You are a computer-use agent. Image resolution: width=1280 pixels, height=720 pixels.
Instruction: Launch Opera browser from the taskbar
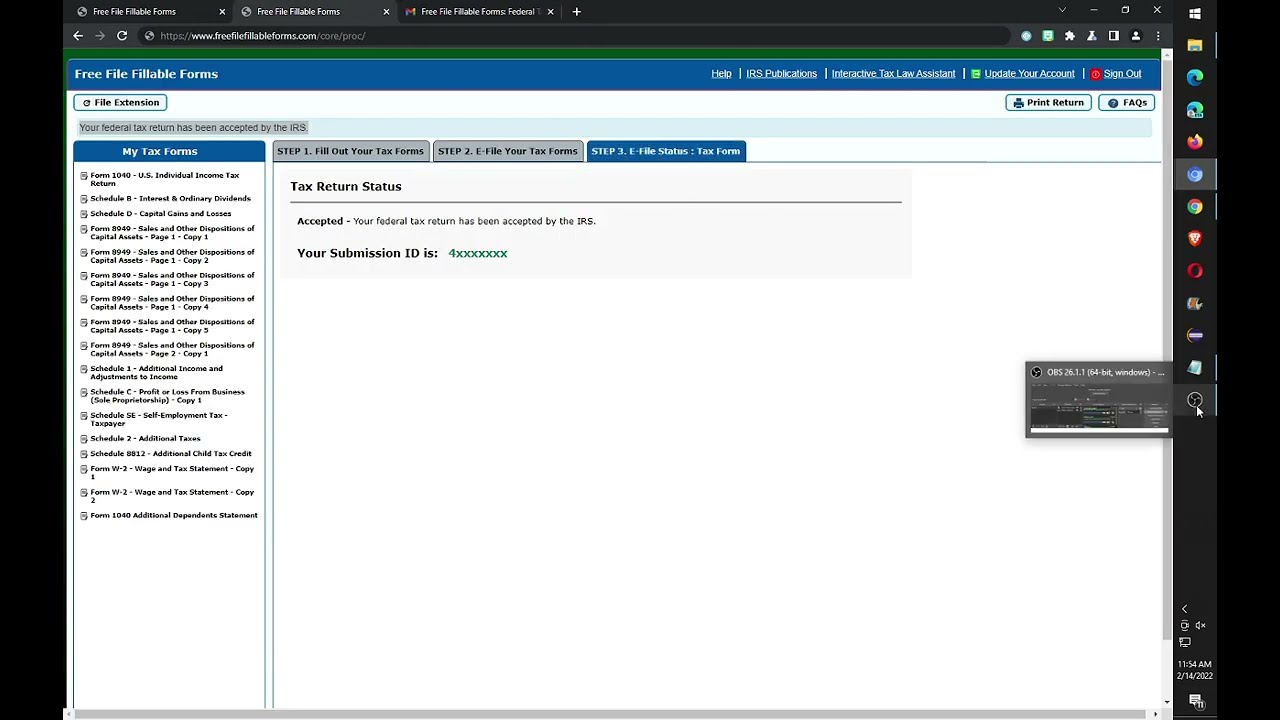(x=1195, y=271)
